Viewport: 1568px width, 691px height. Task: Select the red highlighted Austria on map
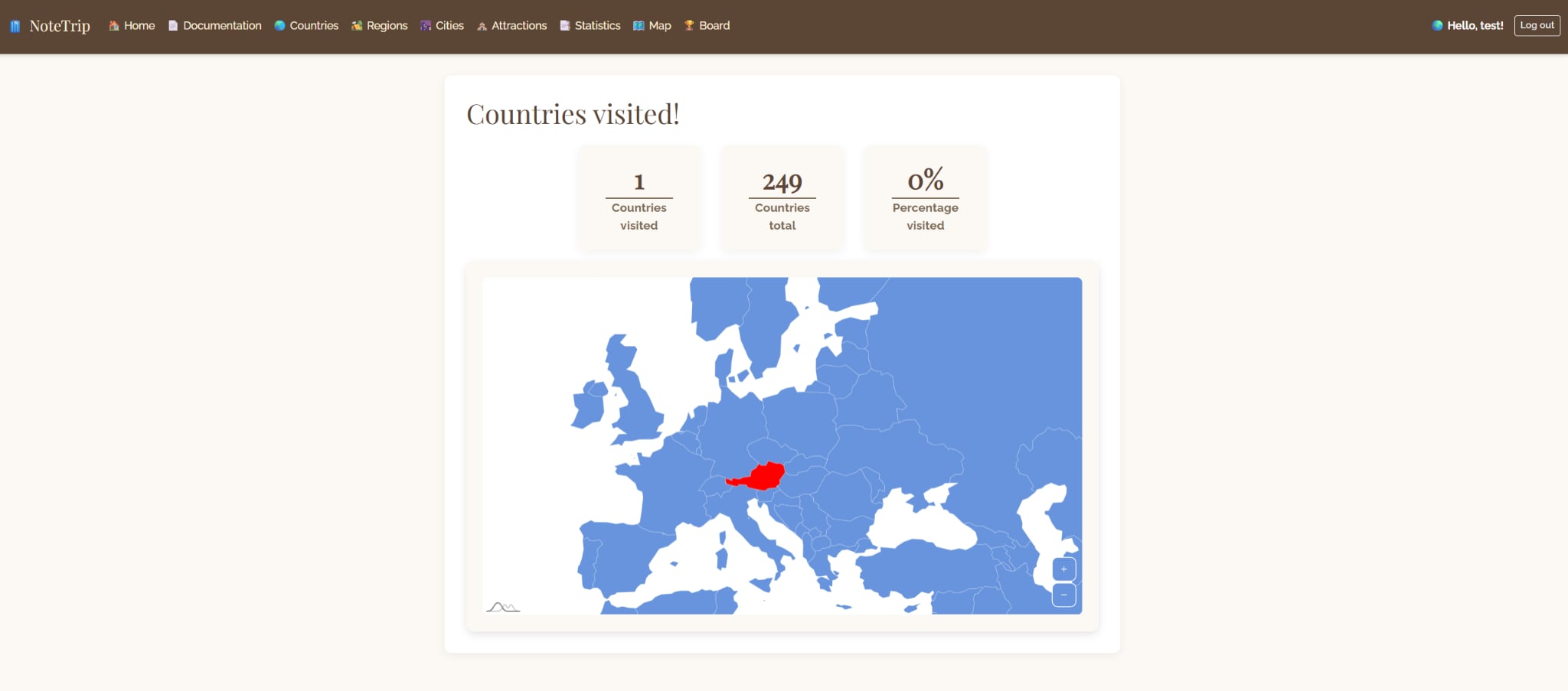pyautogui.click(x=762, y=477)
